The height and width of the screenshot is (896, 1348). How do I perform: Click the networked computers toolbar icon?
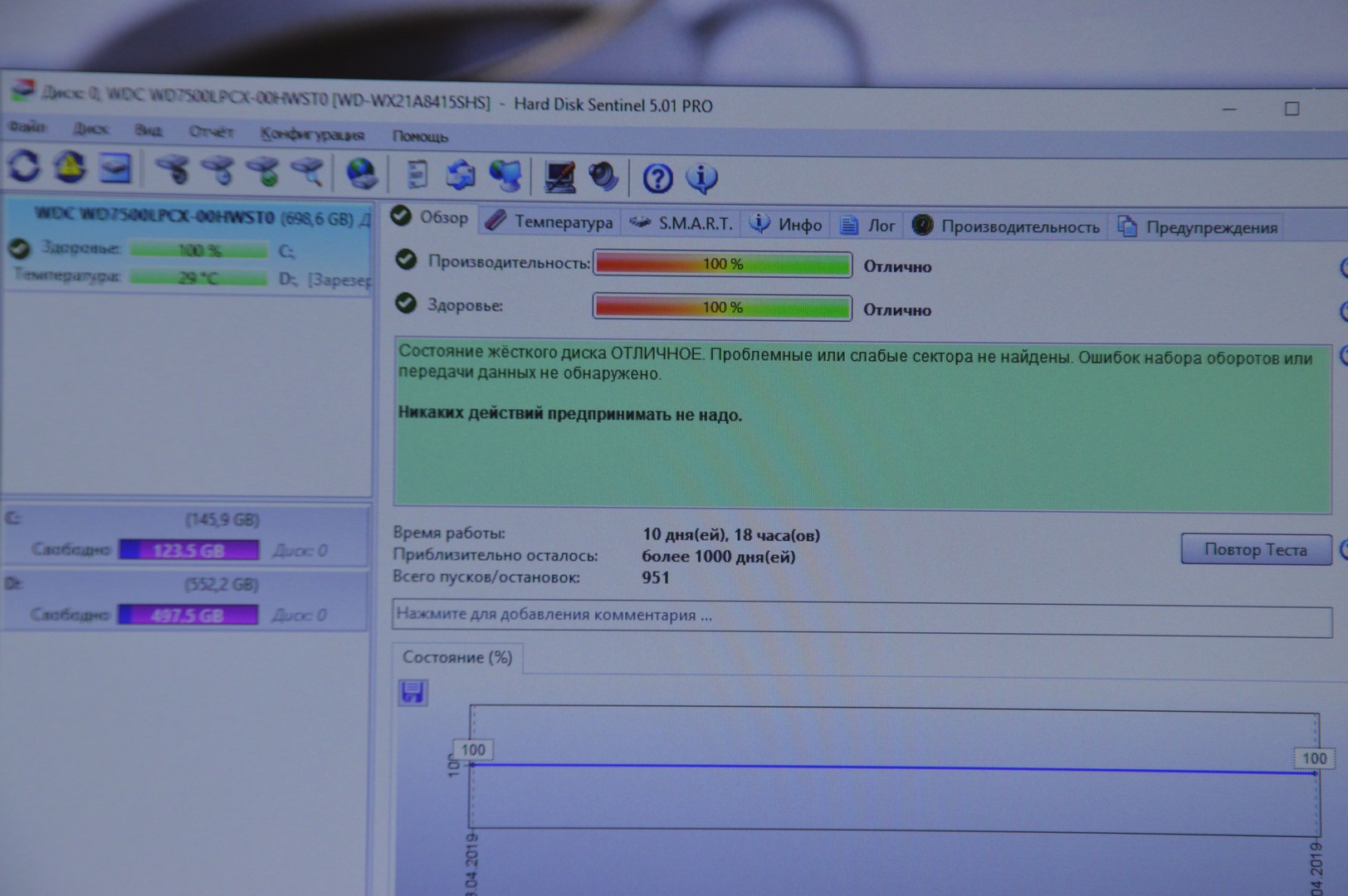[505, 174]
